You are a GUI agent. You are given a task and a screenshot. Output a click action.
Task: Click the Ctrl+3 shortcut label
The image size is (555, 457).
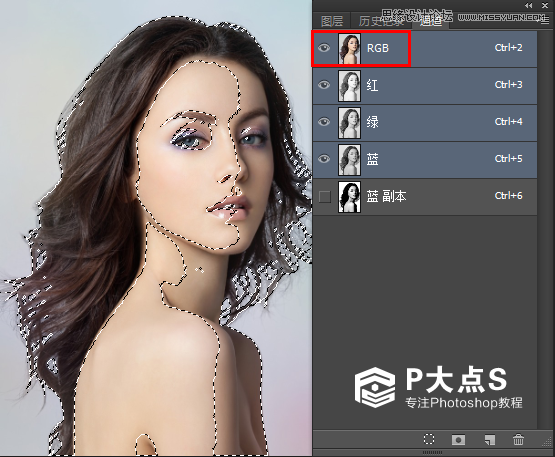(x=509, y=85)
